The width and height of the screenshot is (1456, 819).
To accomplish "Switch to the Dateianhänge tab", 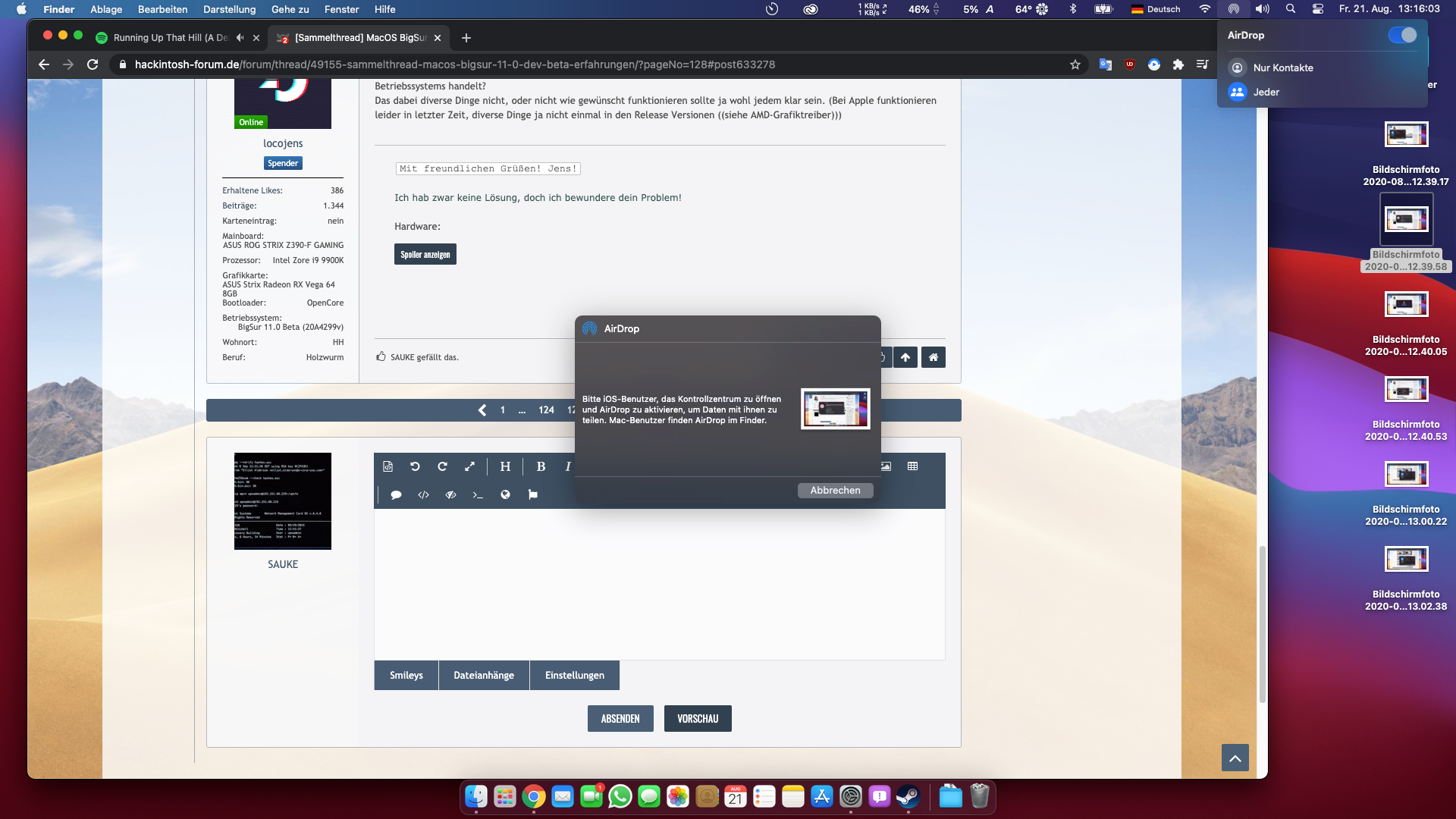I will [x=484, y=675].
